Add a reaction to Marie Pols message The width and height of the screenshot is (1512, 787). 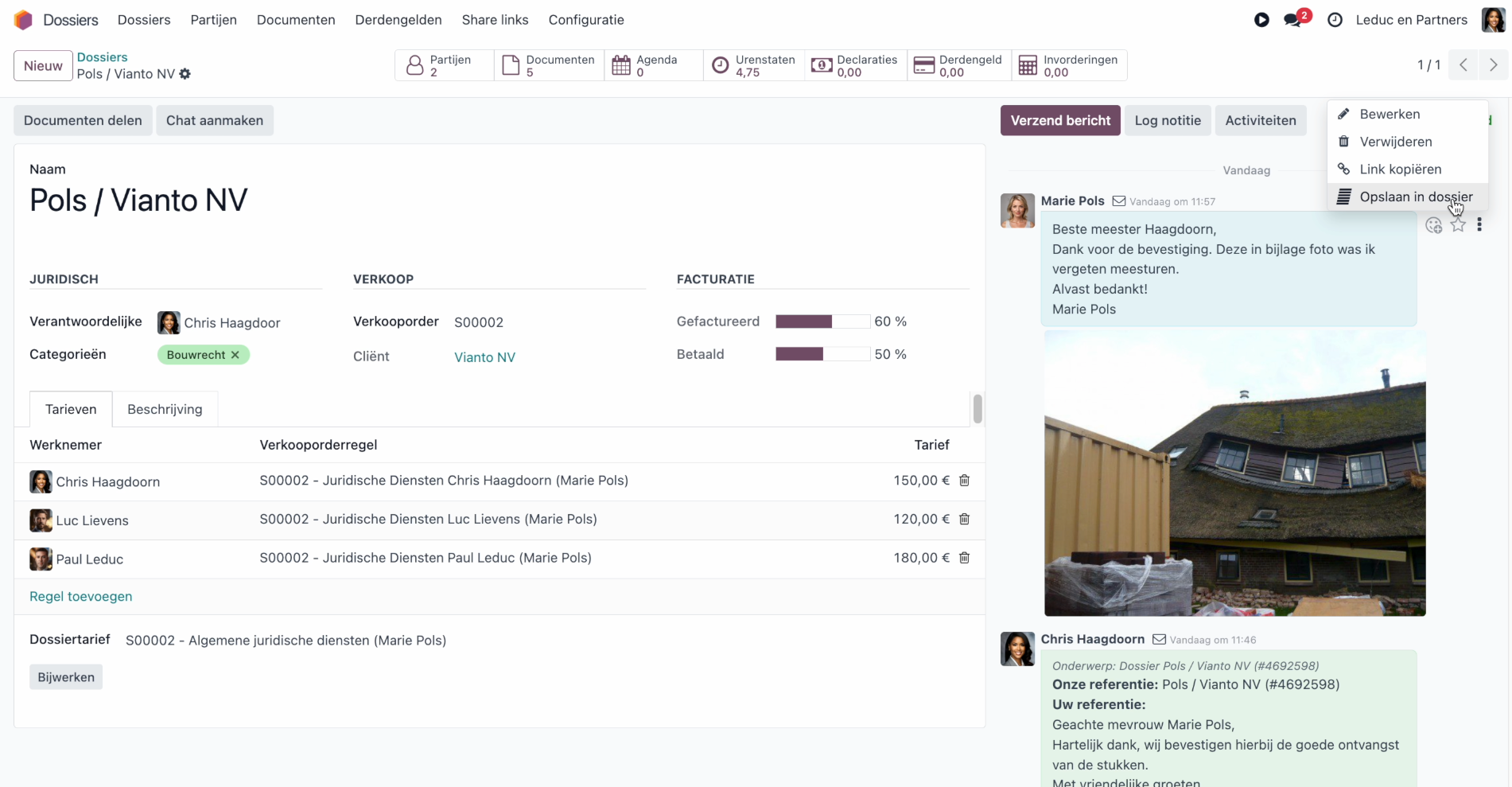[x=1433, y=225]
